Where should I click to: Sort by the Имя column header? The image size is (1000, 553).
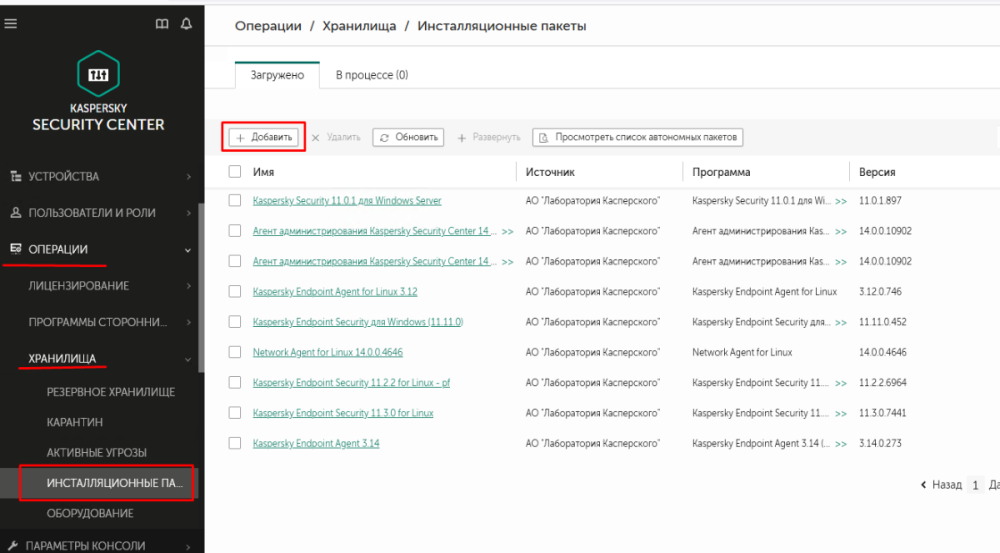(x=263, y=172)
